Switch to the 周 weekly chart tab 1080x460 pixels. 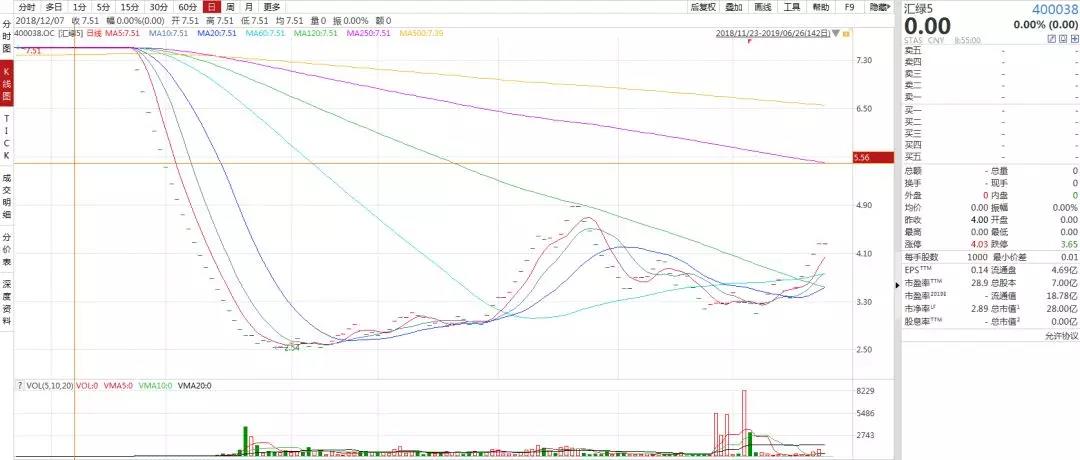pos(230,6)
